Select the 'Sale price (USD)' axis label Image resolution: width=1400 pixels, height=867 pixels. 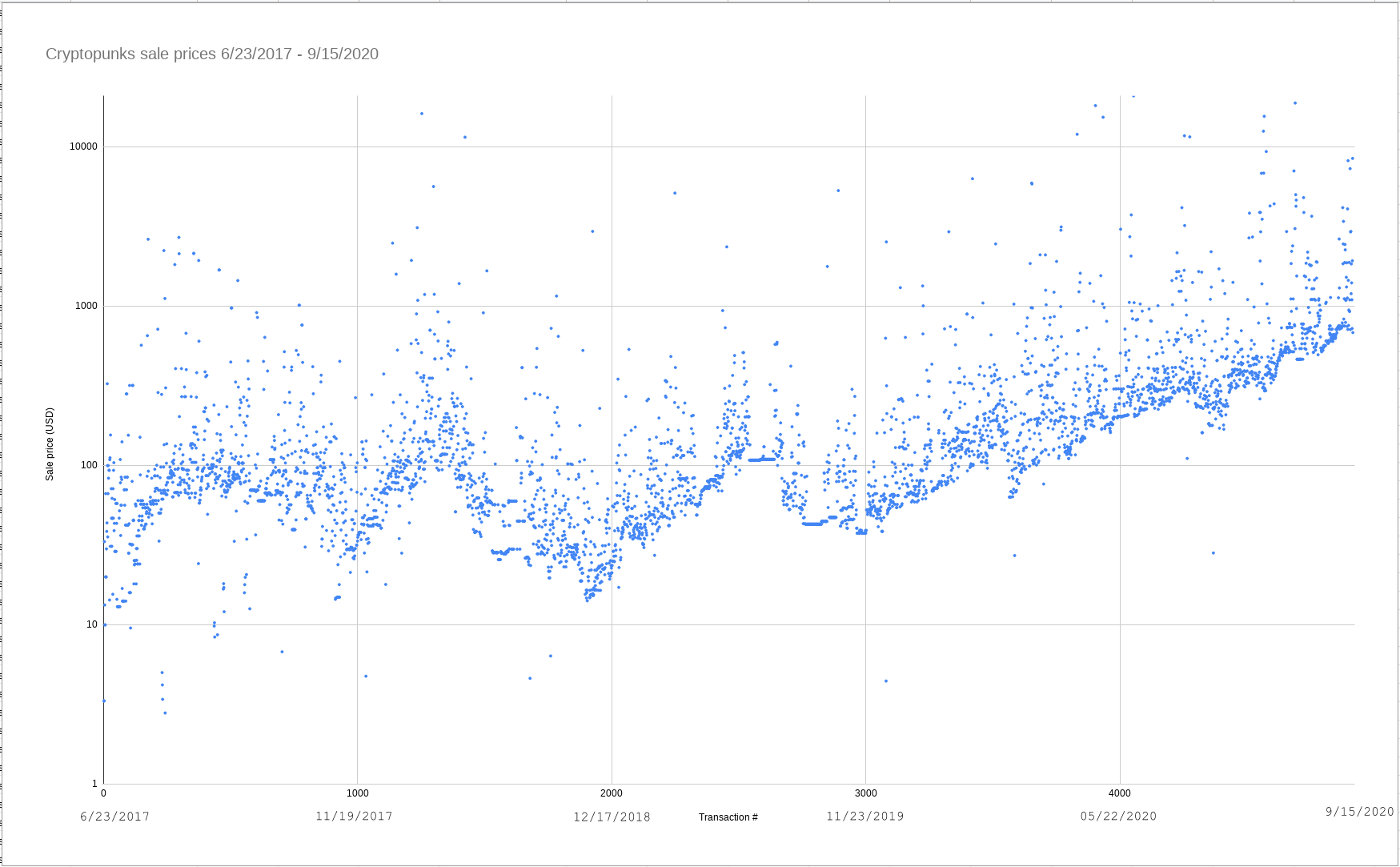tap(50, 444)
